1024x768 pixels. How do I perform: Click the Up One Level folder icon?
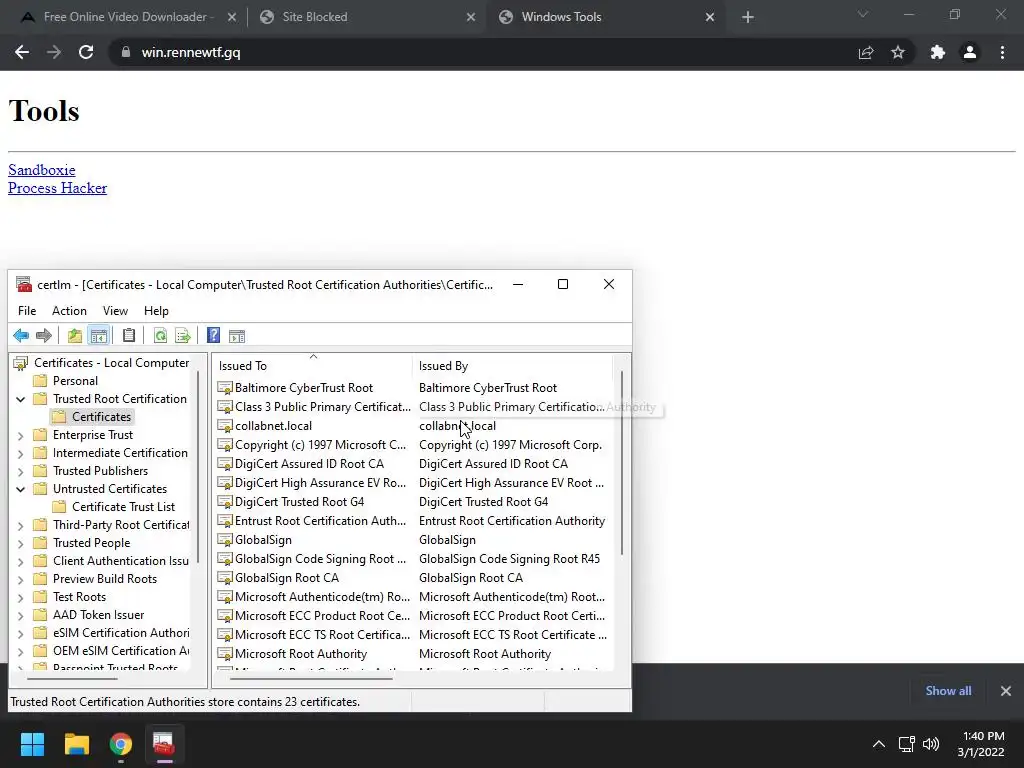[x=75, y=336]
